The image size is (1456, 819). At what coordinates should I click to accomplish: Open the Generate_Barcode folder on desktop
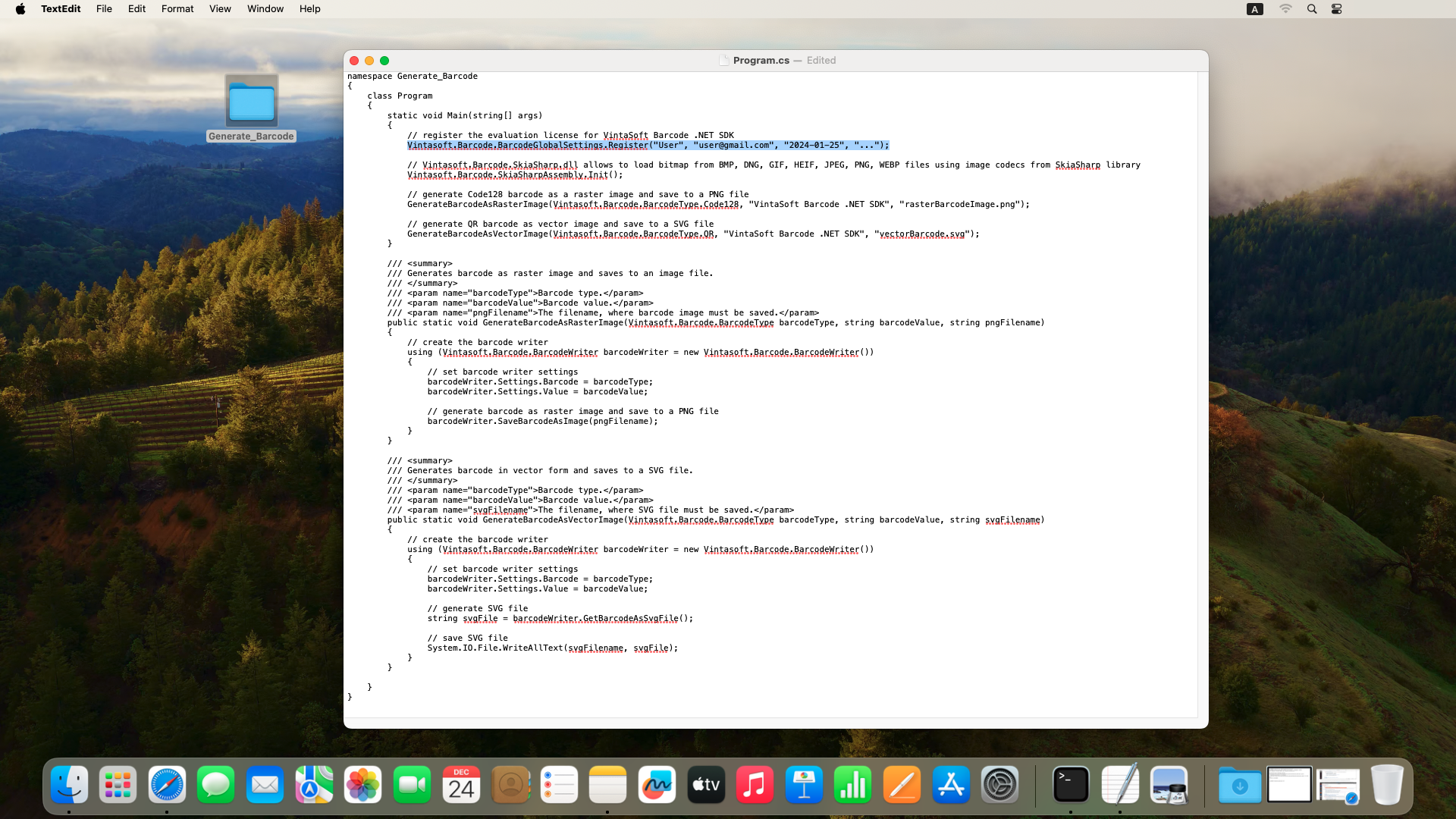coord(251,102)
